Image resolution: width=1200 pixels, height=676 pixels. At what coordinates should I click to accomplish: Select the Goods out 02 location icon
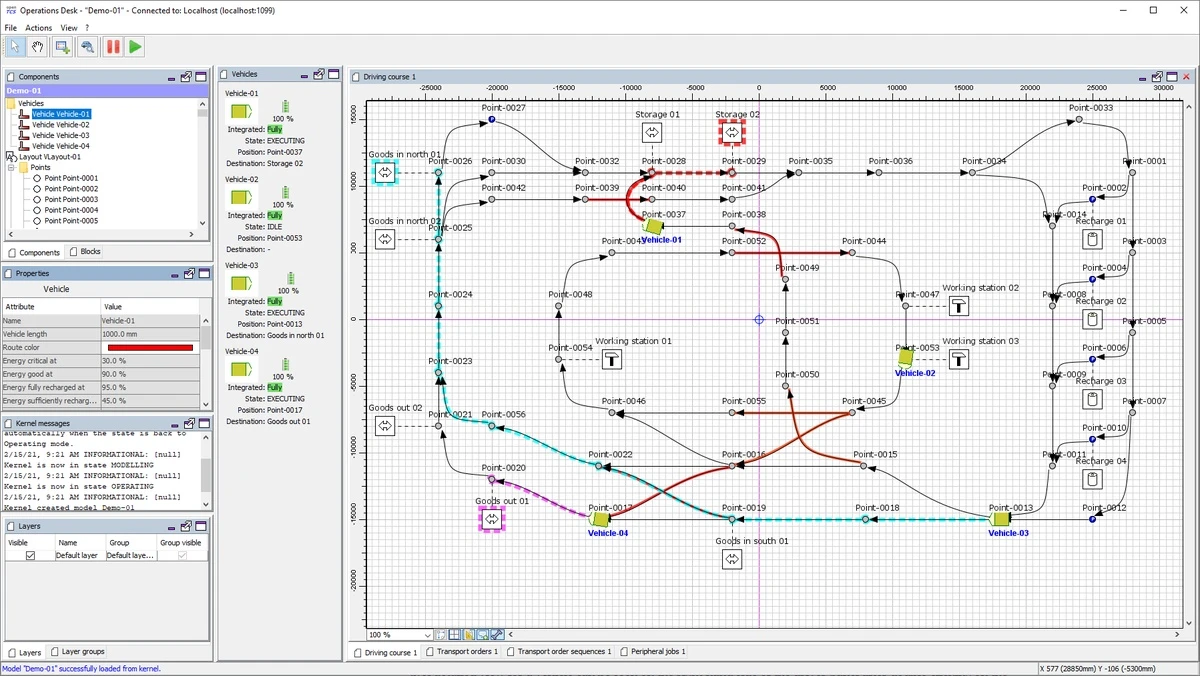[385, 426]
